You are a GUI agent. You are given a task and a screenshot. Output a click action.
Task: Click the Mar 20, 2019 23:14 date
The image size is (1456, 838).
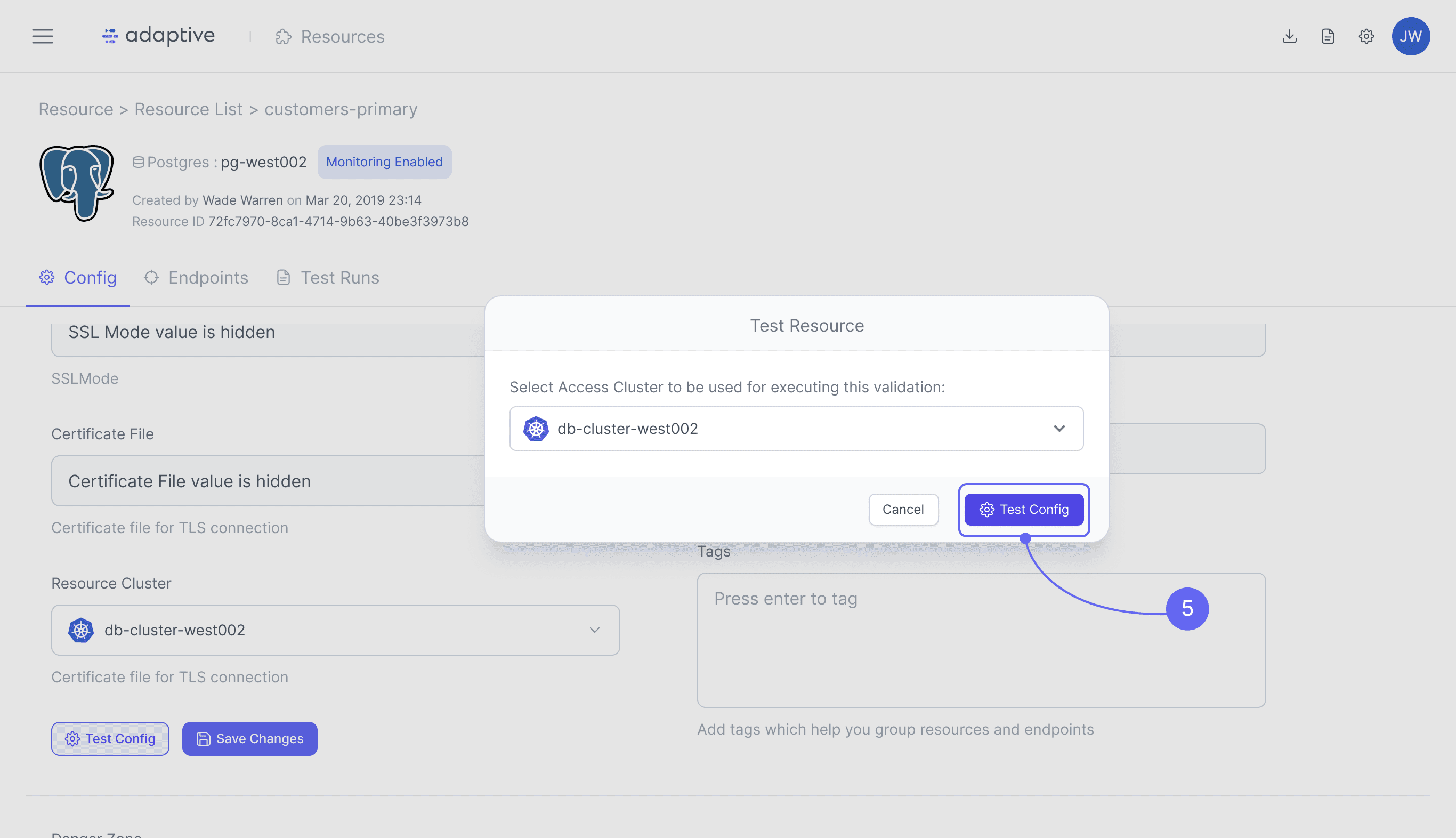[x=363, y=200]
